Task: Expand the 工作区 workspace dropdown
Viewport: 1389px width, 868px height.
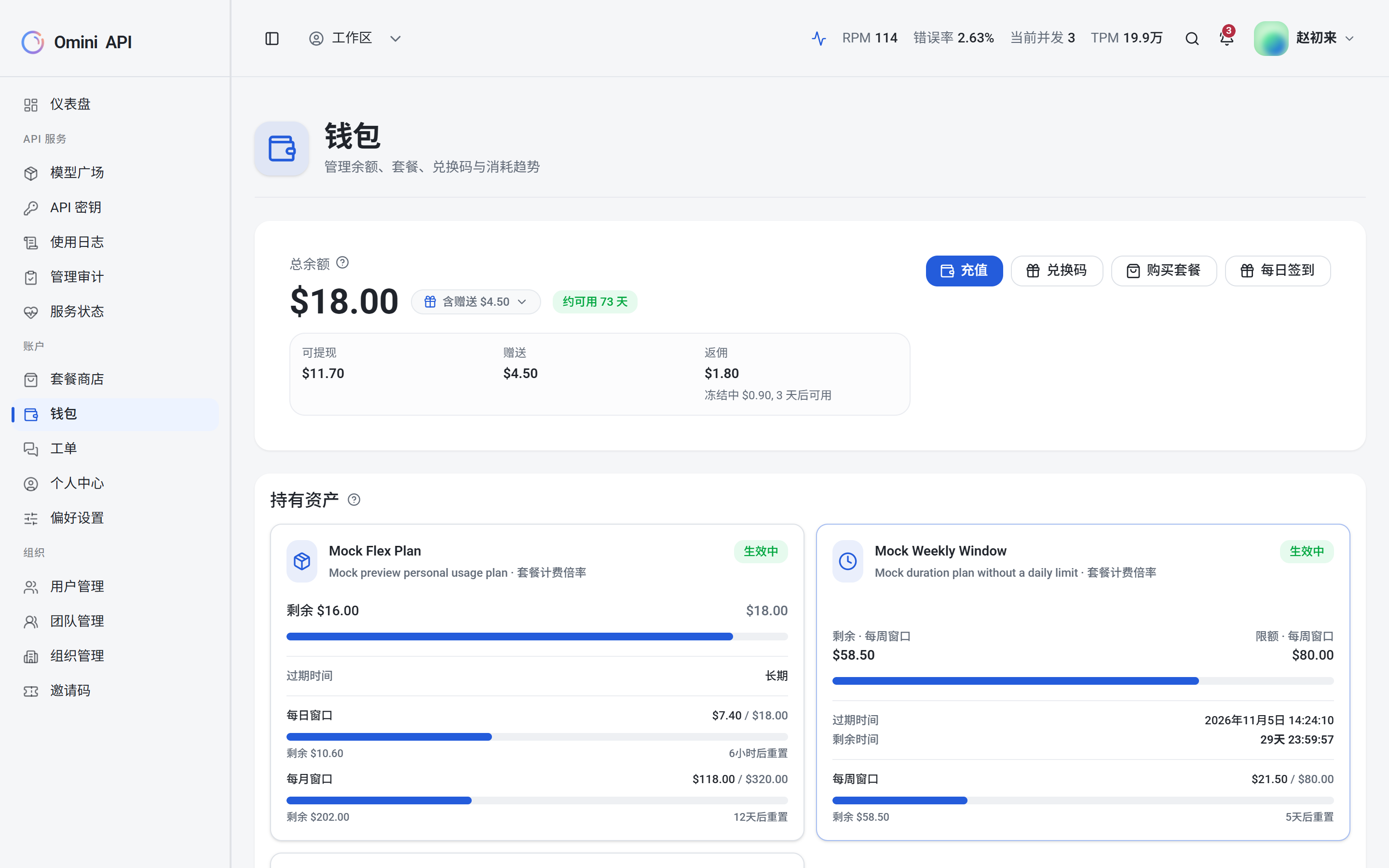Action: coord(355,39)
